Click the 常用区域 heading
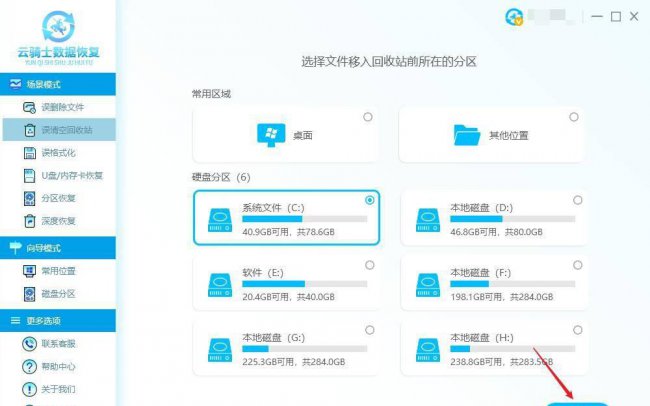This screenshot has height=406, width=650. pyautogui.click(x=211, y=94)
